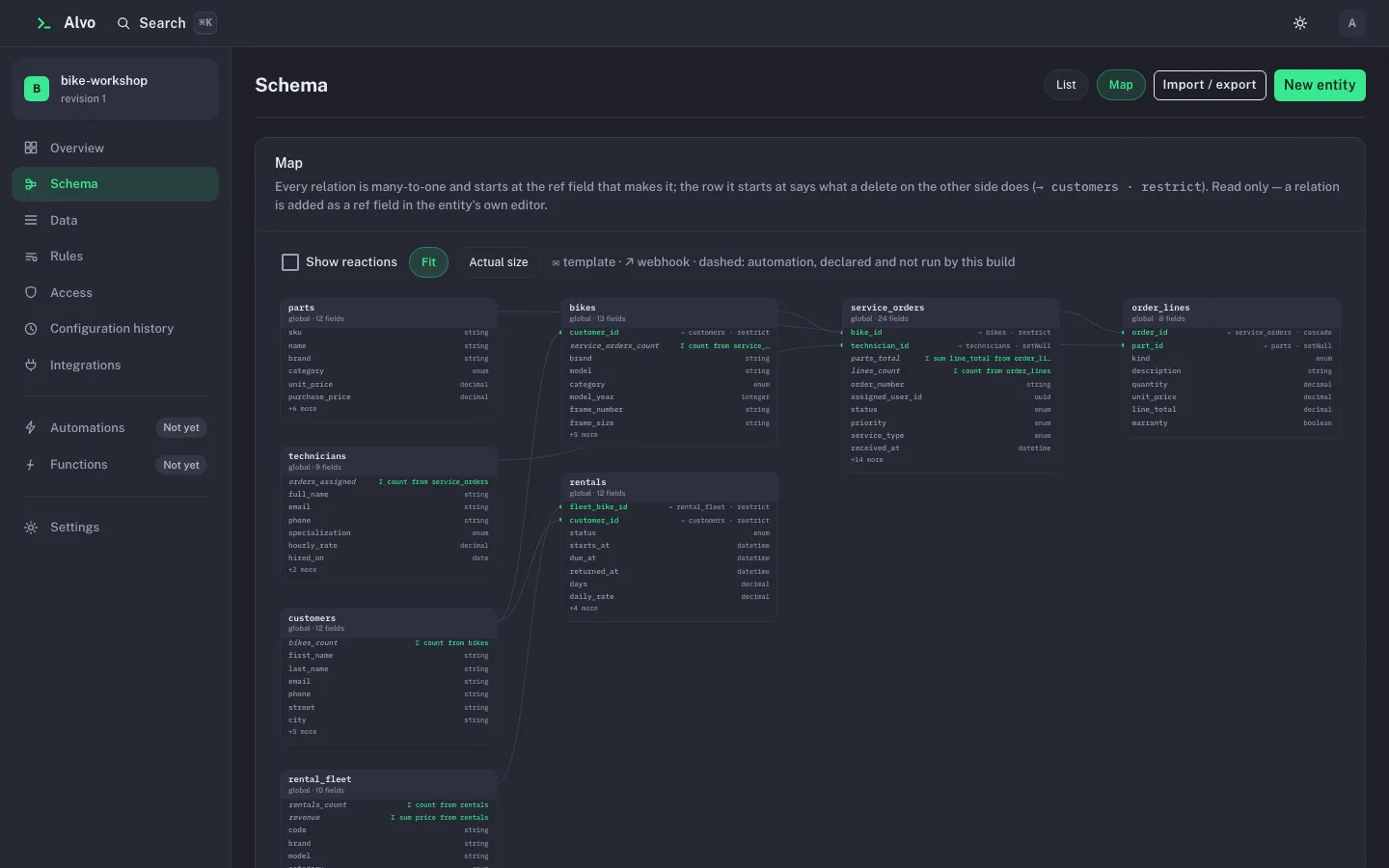The height and width of the screenshot is (868, 1389).
Task: Click order_id field in order_lines
Action: tap(1232, 333)
